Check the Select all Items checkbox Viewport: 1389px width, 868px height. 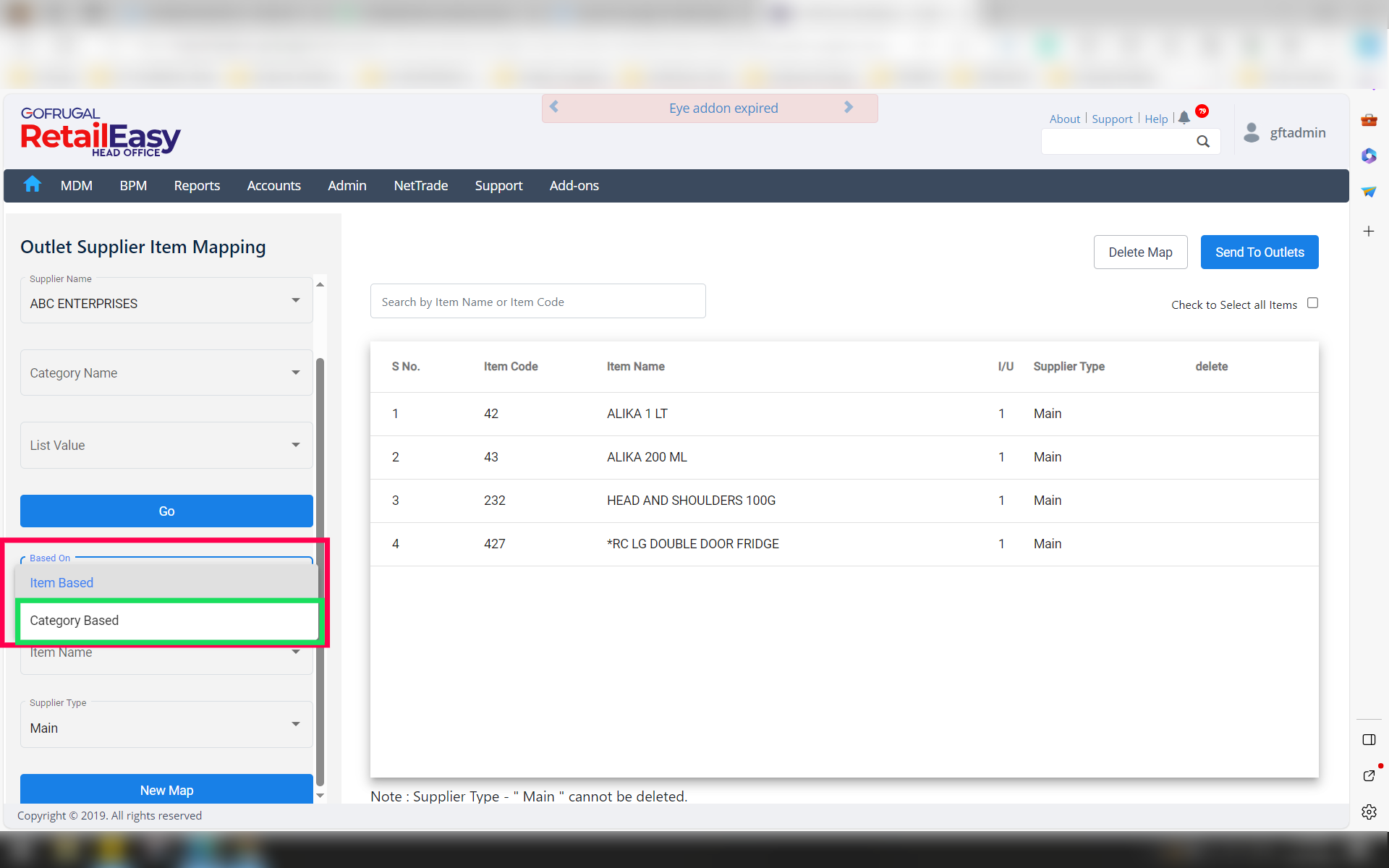pyautogui.click(x=1312, y=303)
